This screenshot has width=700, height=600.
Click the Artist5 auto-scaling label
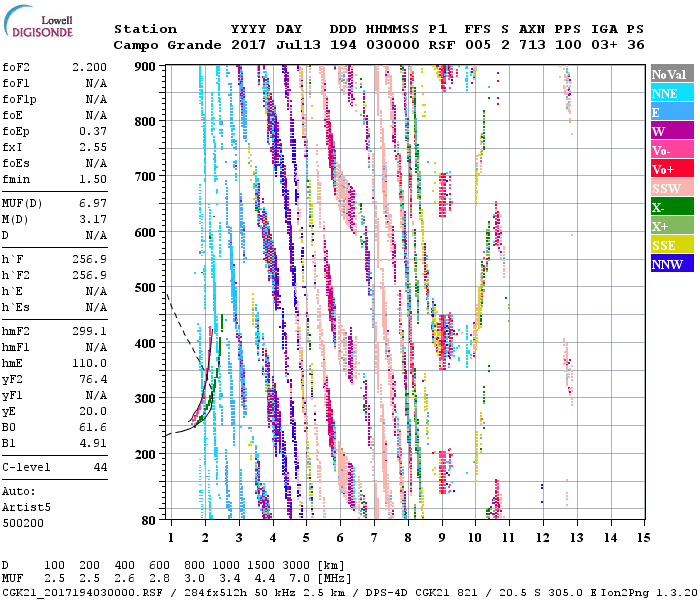click(26, 508)
